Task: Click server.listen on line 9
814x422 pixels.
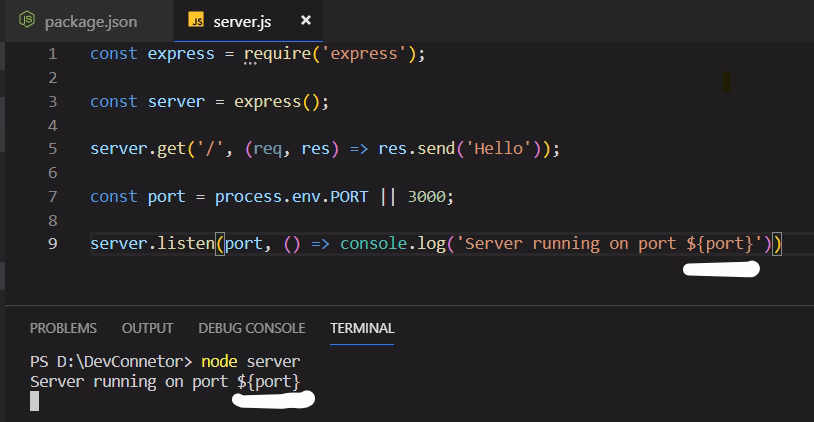Action: [153, 244]
